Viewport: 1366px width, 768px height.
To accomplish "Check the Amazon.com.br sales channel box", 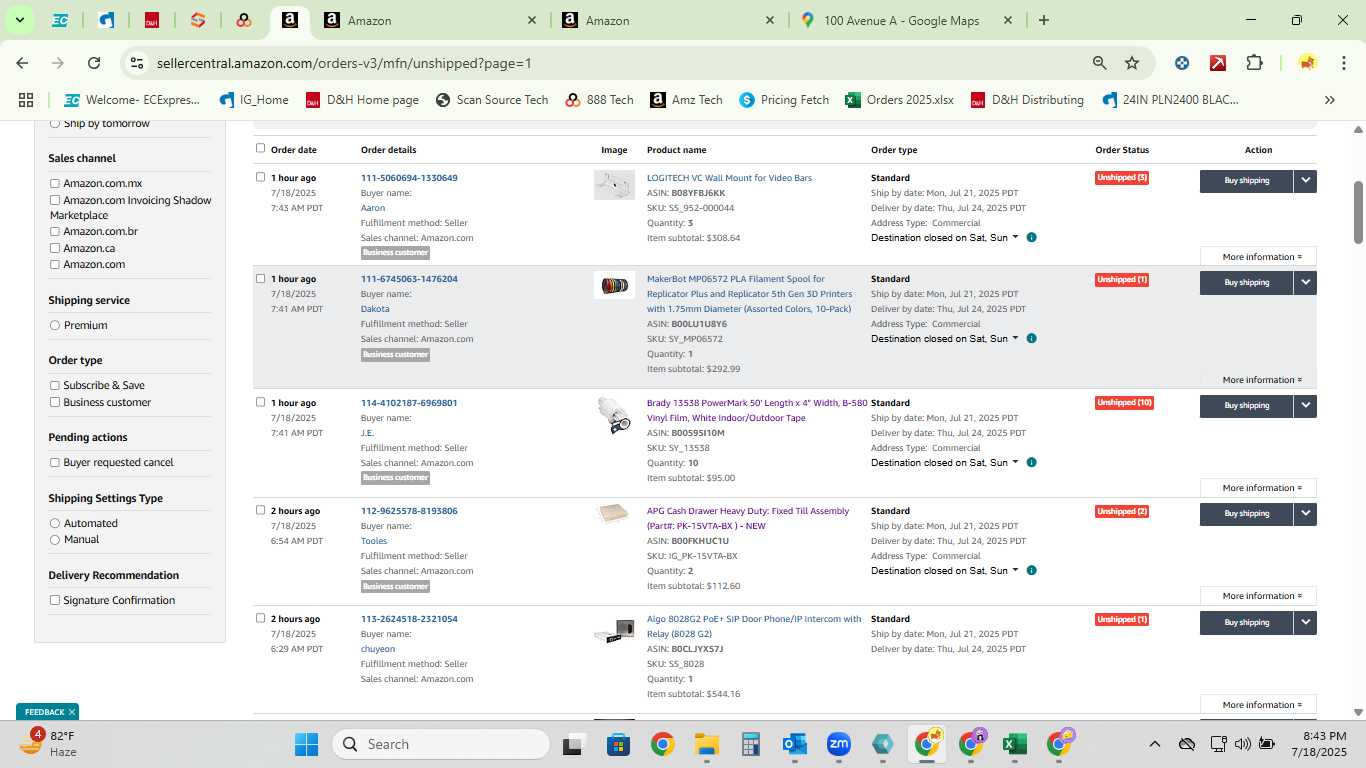I will click(x=55, y=231).
